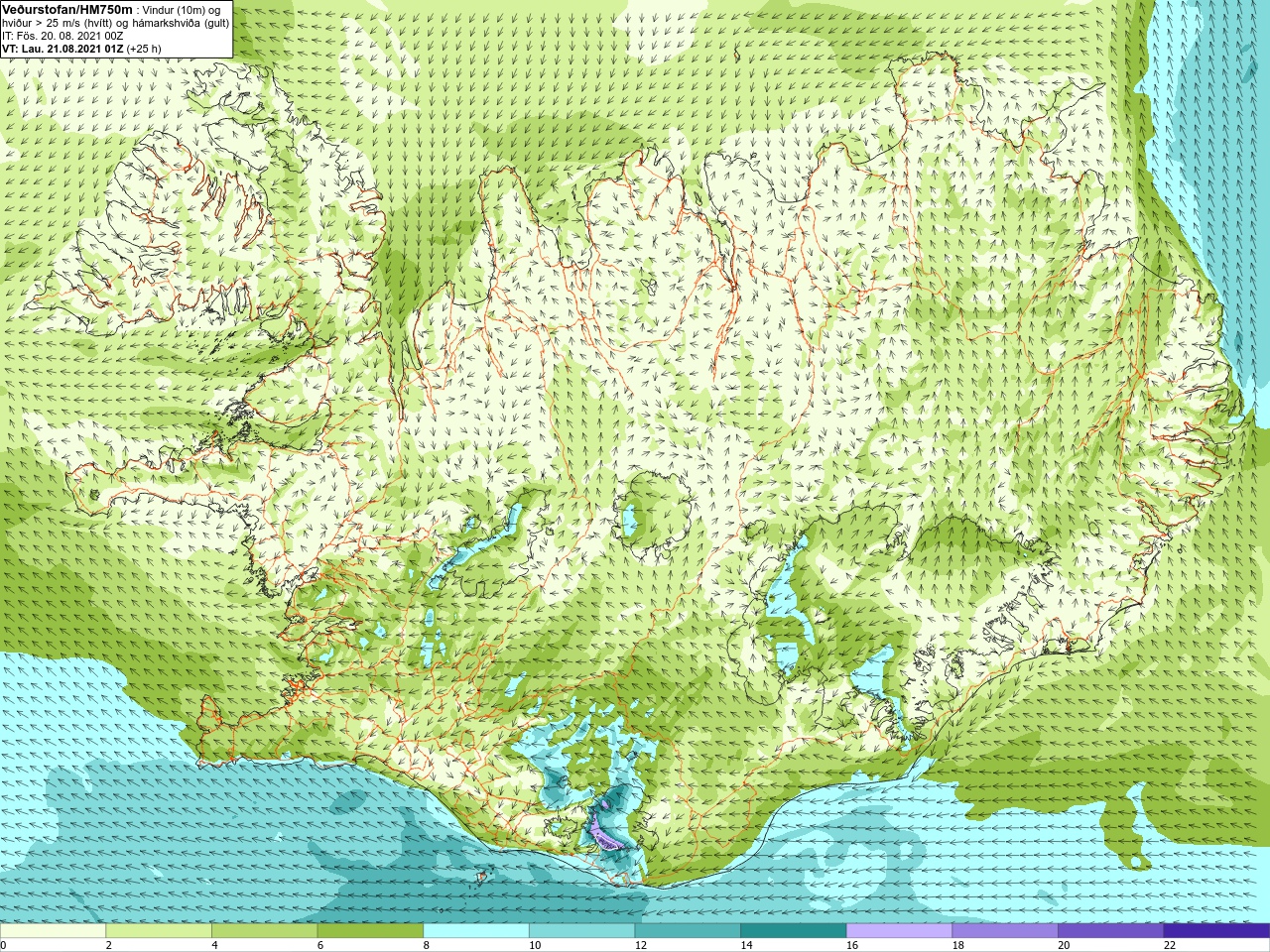Click the legend label '0'

3,945
